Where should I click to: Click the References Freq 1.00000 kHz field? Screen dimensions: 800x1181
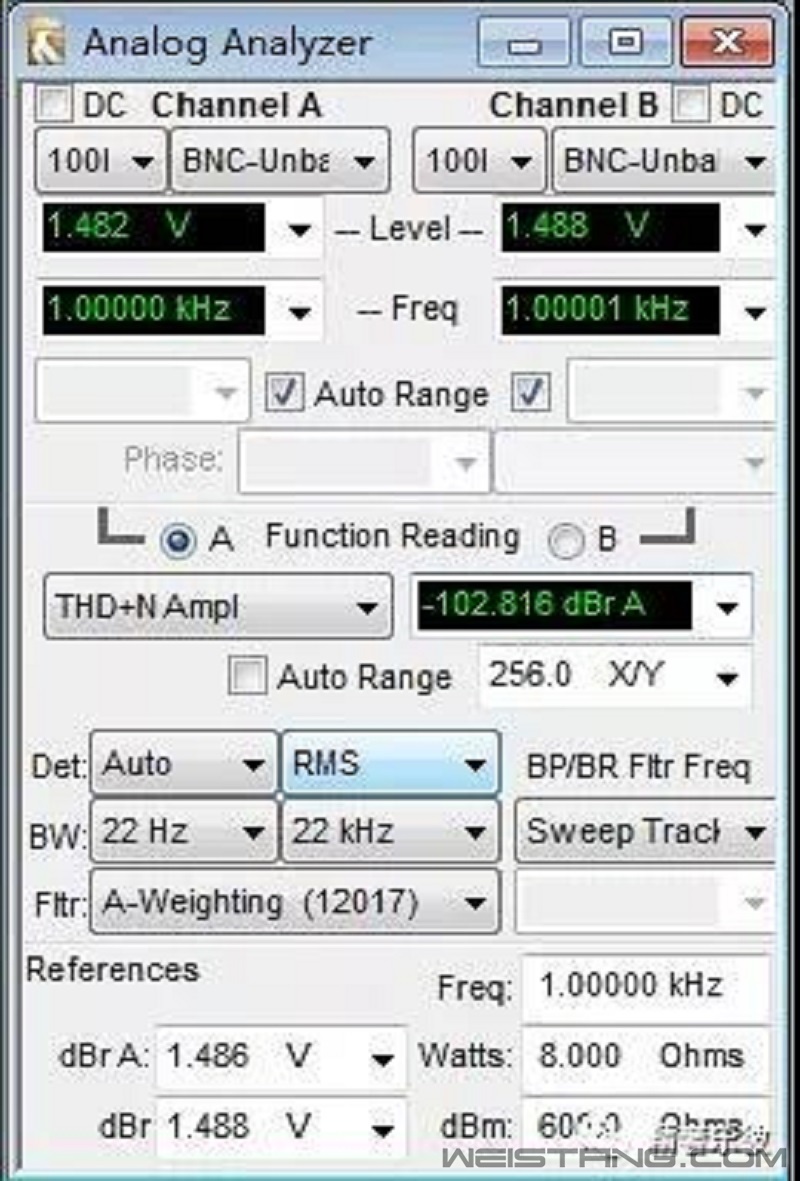(644, 986)
